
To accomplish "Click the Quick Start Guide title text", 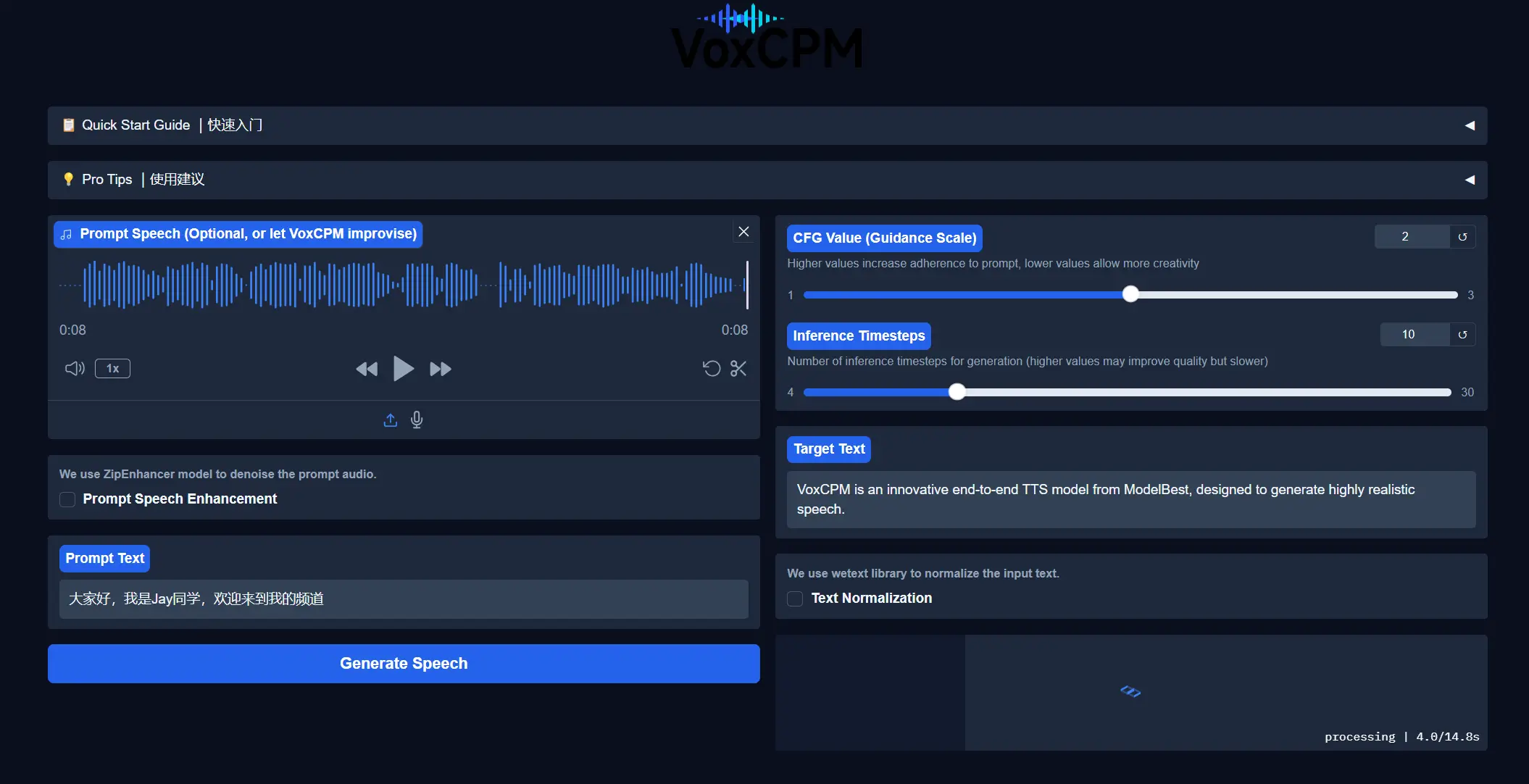I will pos(172,125).
